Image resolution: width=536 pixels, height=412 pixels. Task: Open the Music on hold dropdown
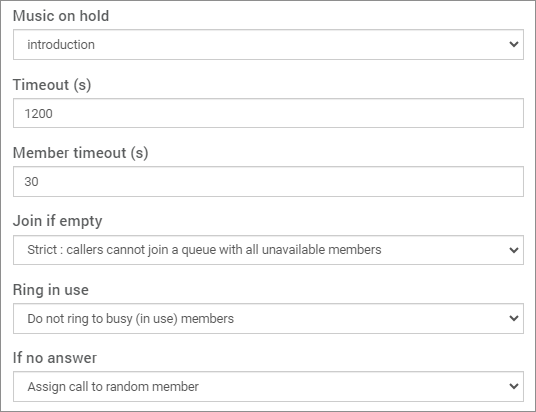coord(268,44)
